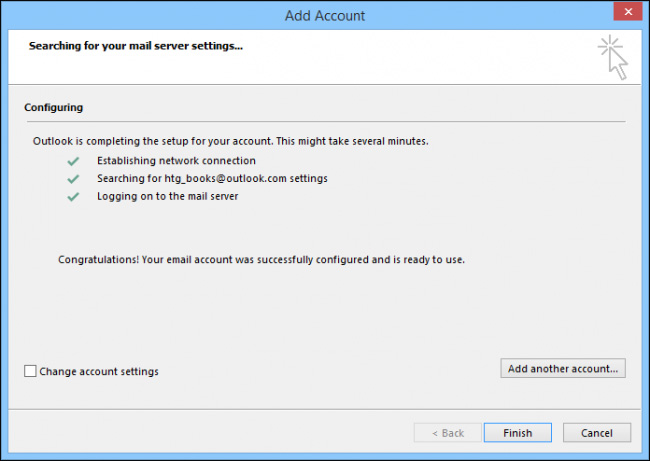Image resolution: width=650 pixels, height=461 pixels.
Task: Click the Searching for your mail server settings heading
Action: tap(135, 46)
